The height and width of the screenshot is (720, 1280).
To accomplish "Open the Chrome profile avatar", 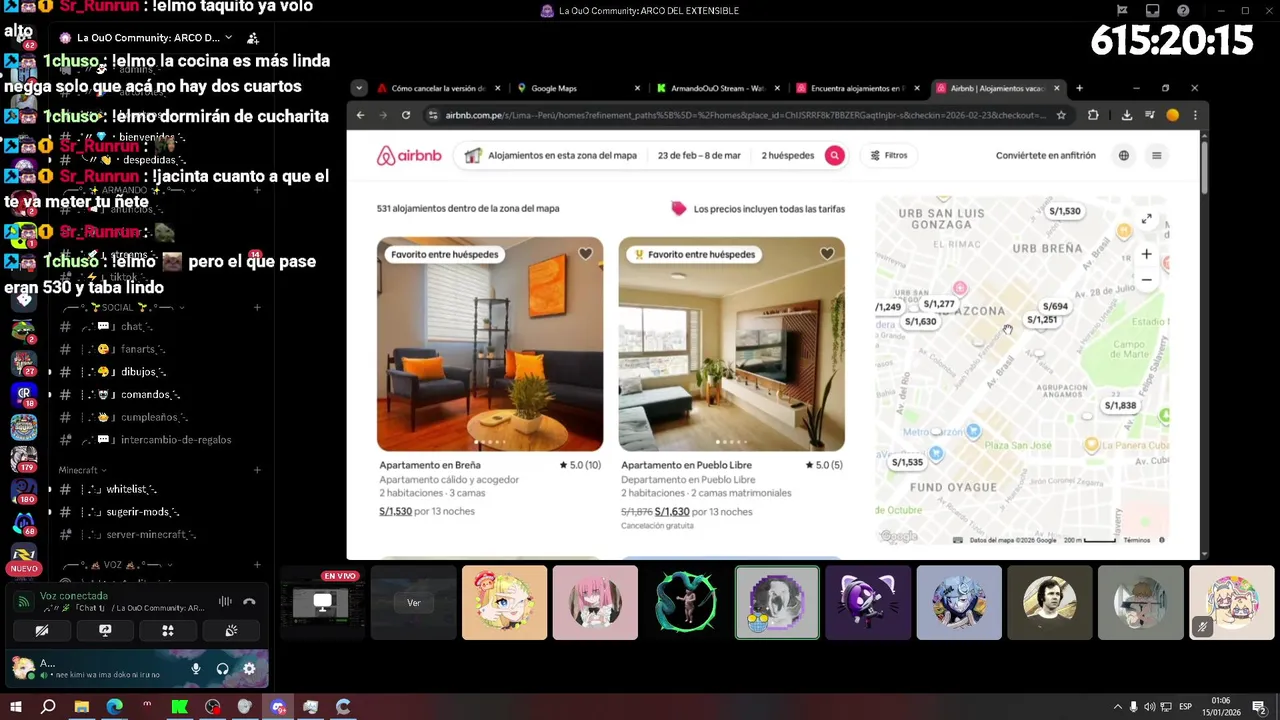I will (1172, 115).
